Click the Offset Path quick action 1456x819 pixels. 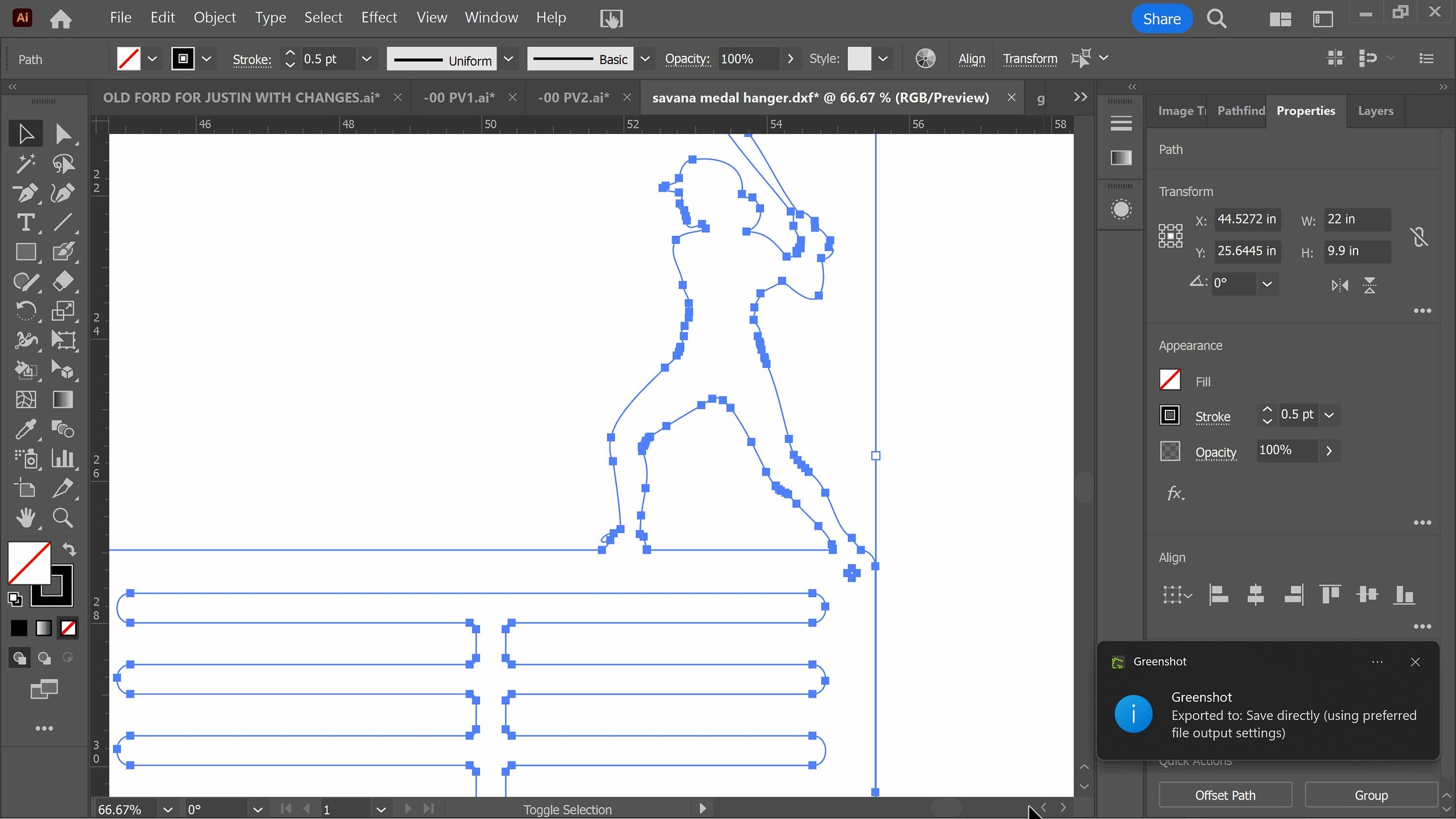1225,795
